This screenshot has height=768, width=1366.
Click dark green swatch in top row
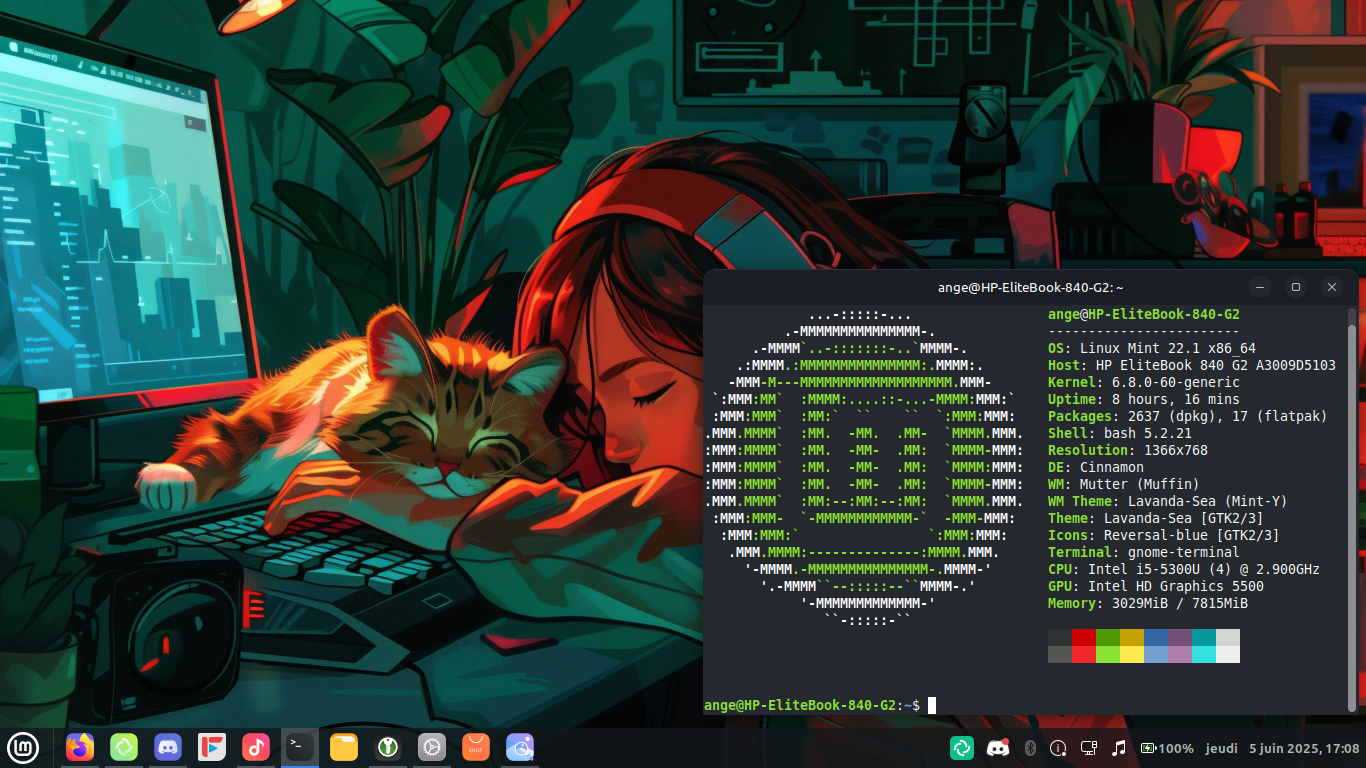pos(1108,637)
